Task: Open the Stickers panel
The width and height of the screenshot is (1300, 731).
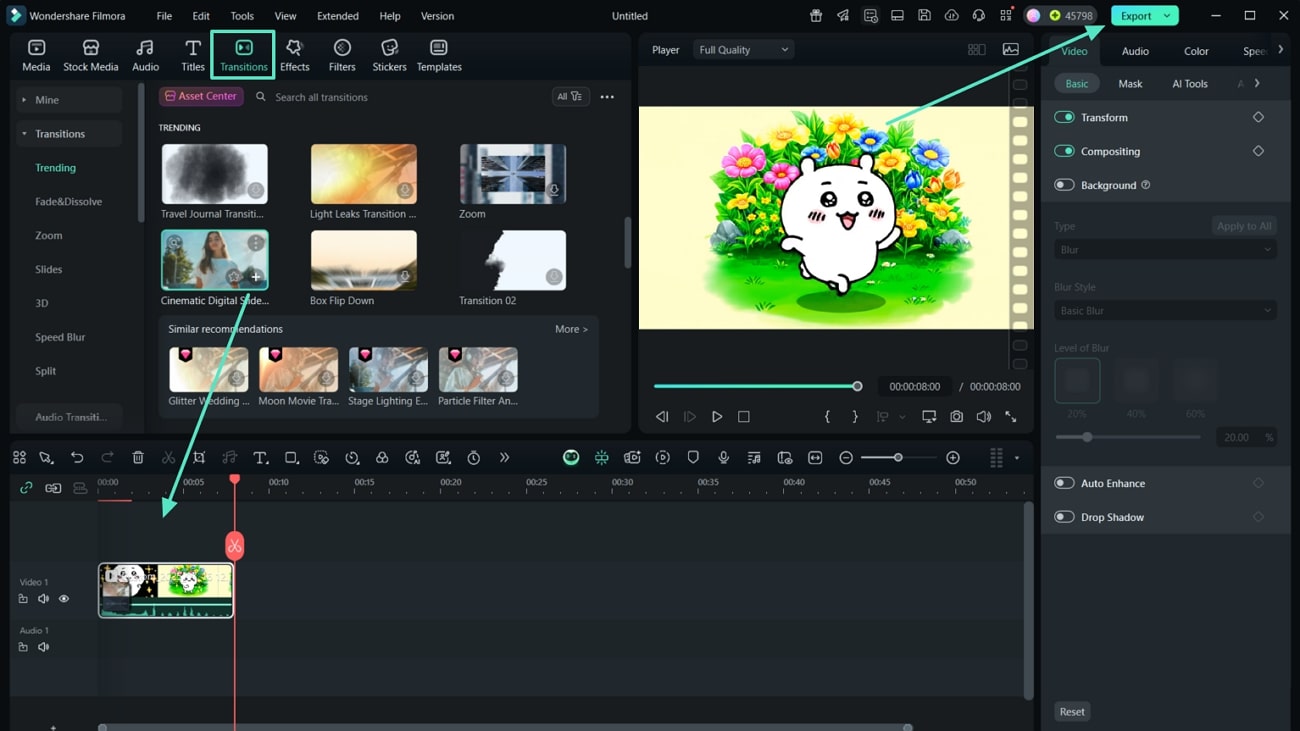Action: click(389, 56)
